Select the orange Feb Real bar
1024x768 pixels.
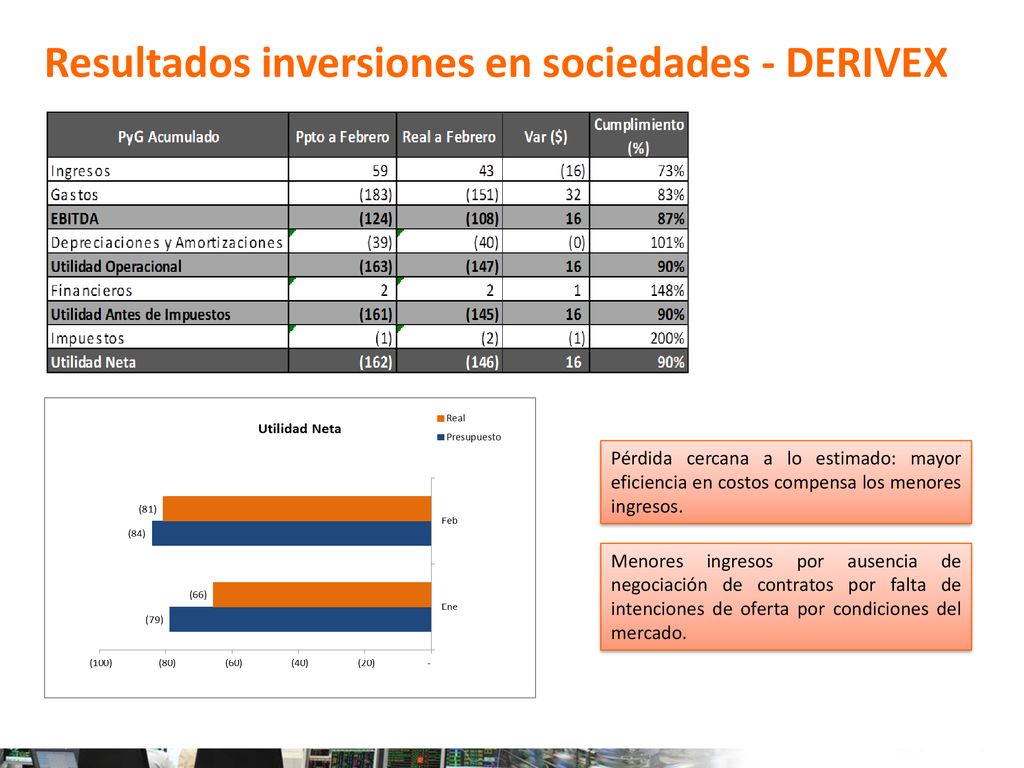click(297, 509)
